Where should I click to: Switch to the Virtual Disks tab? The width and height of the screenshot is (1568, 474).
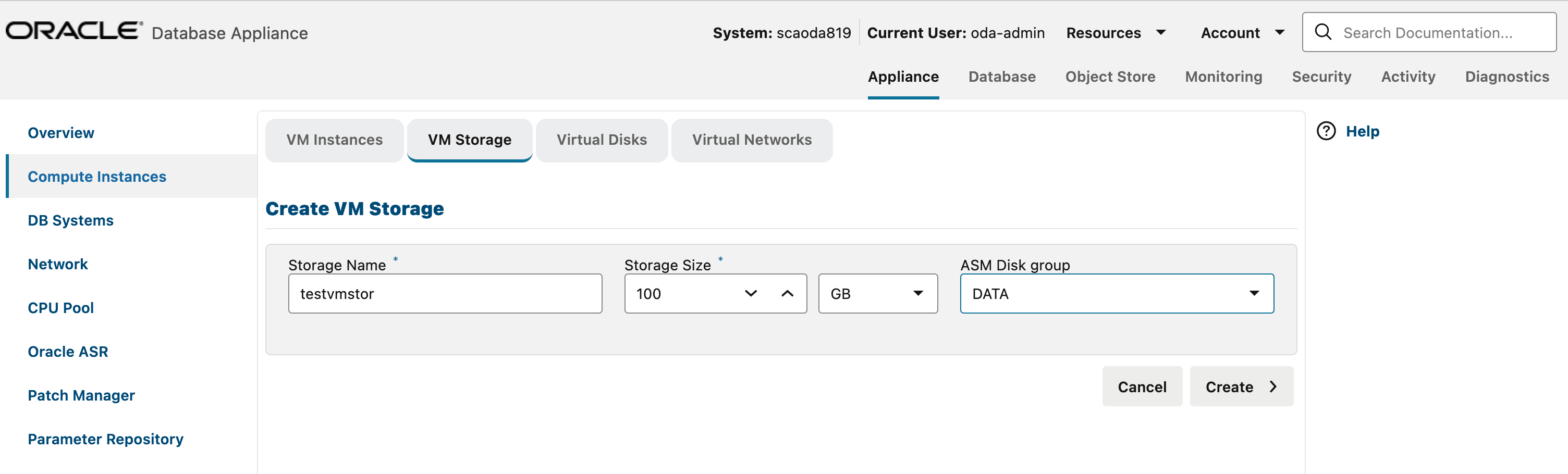(x=602, y=140)
